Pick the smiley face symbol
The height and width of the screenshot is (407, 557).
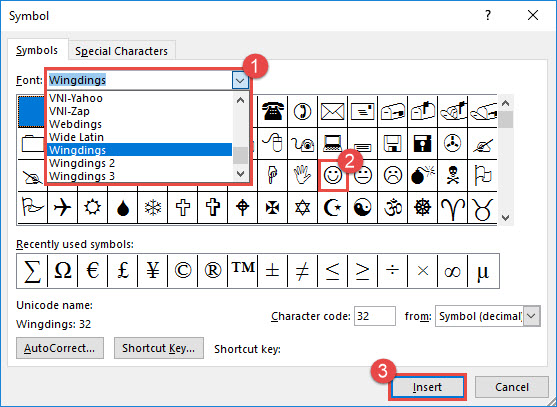[333, 175]
